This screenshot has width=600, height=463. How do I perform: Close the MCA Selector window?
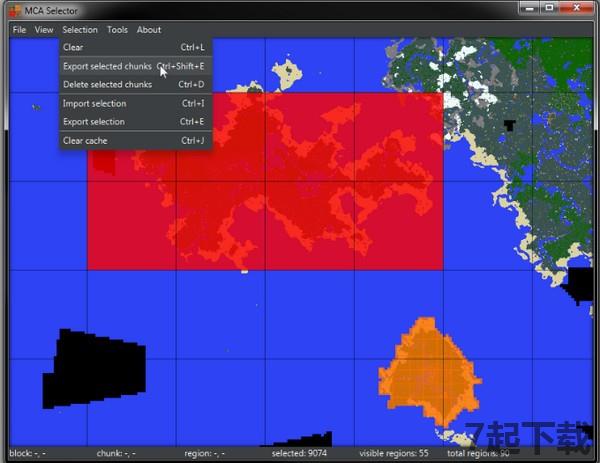pos(578,9)
